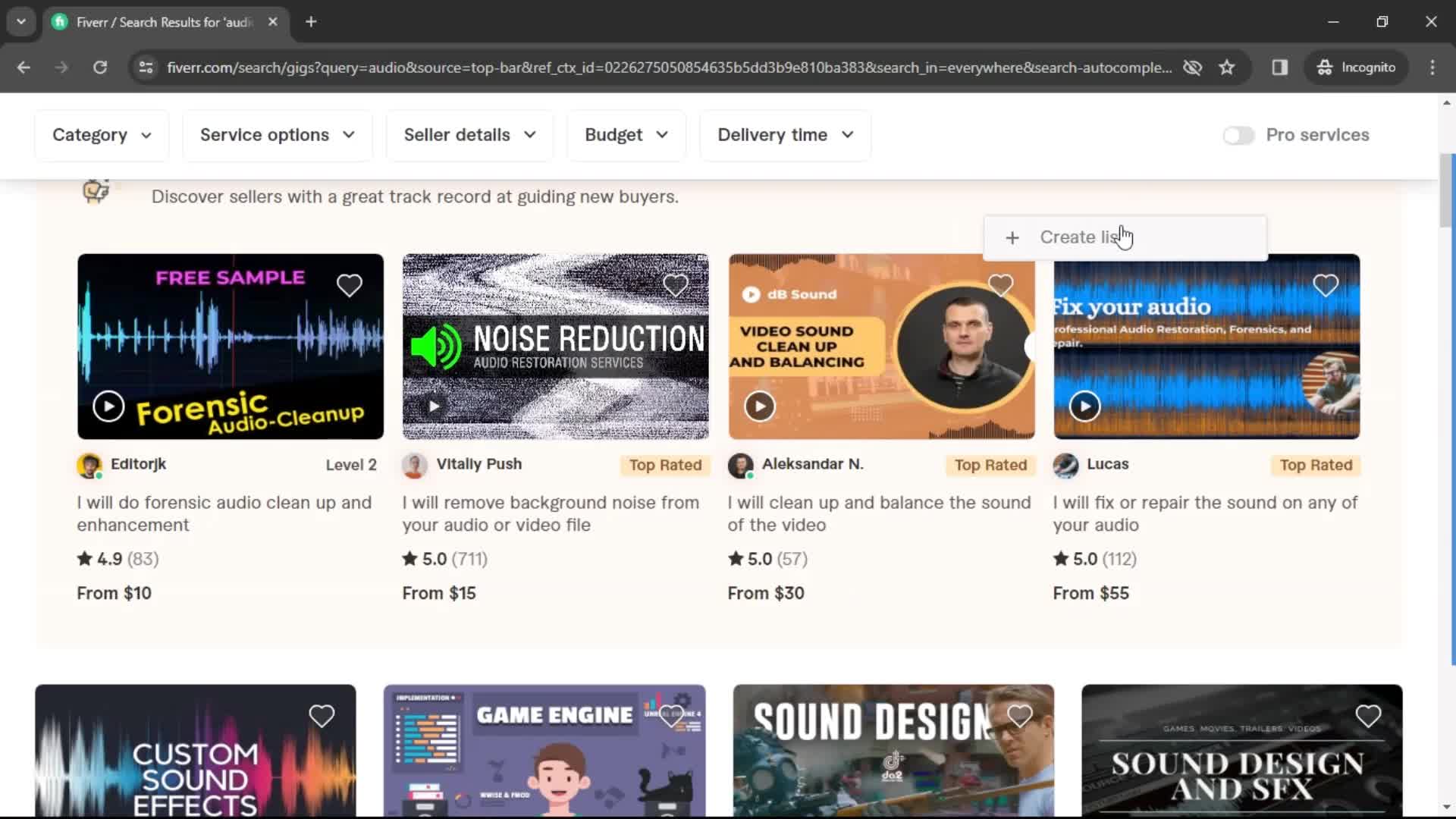Close the Fiverr search results tab
This screenshot has width=1456, height=819.
tap(273, 22)
